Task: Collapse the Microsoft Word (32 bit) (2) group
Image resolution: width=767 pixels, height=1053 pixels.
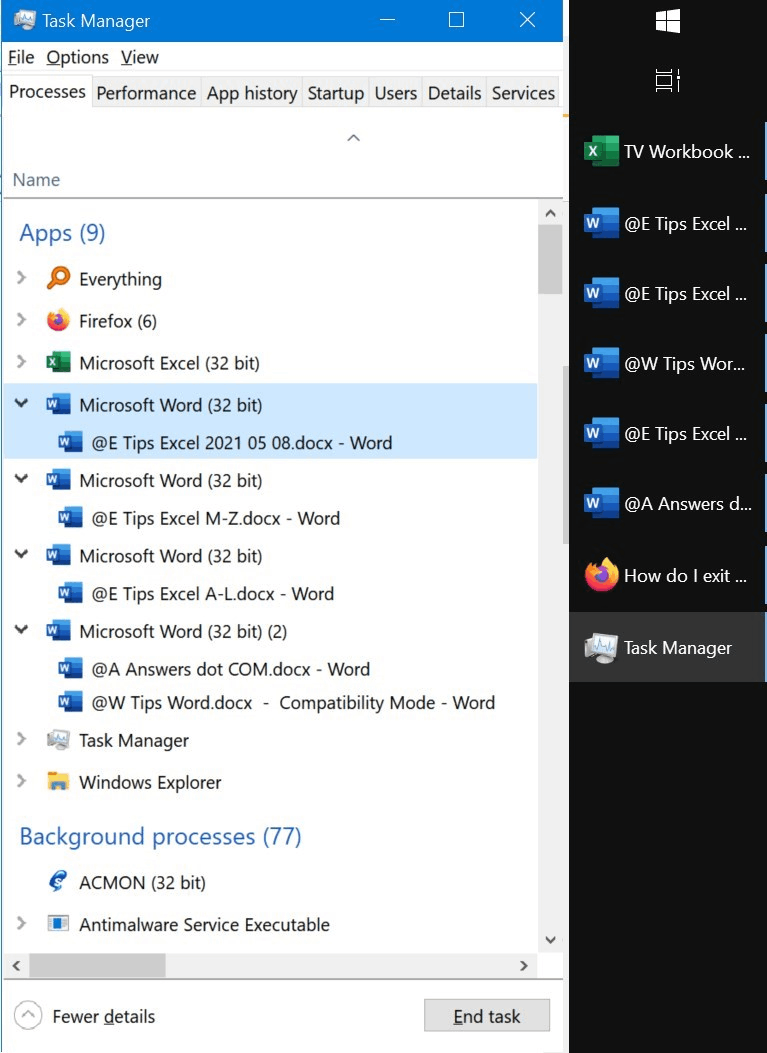Action: click(x=21, y=630)
